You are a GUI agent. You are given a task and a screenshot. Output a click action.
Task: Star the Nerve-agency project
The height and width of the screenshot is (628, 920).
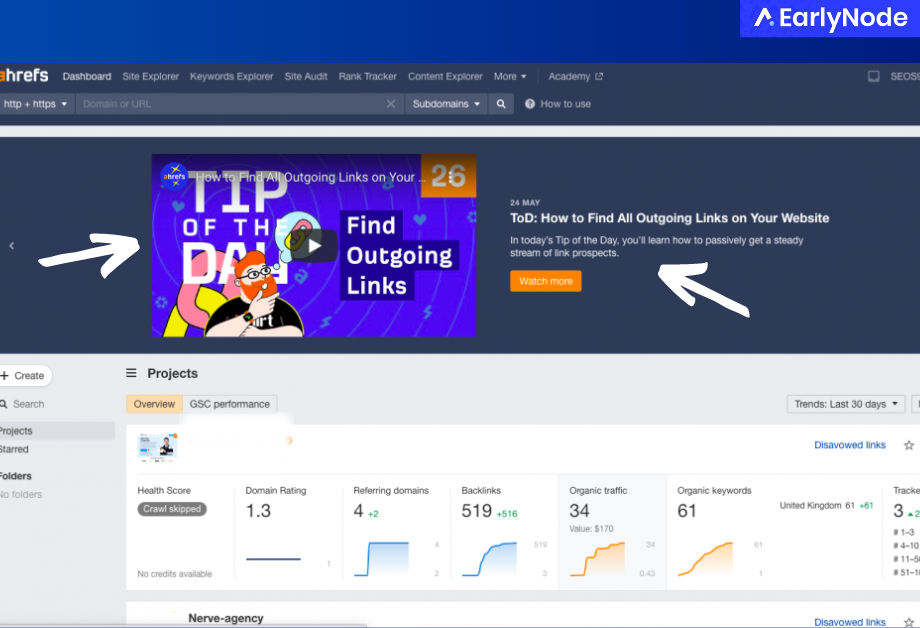click(909, 622)
